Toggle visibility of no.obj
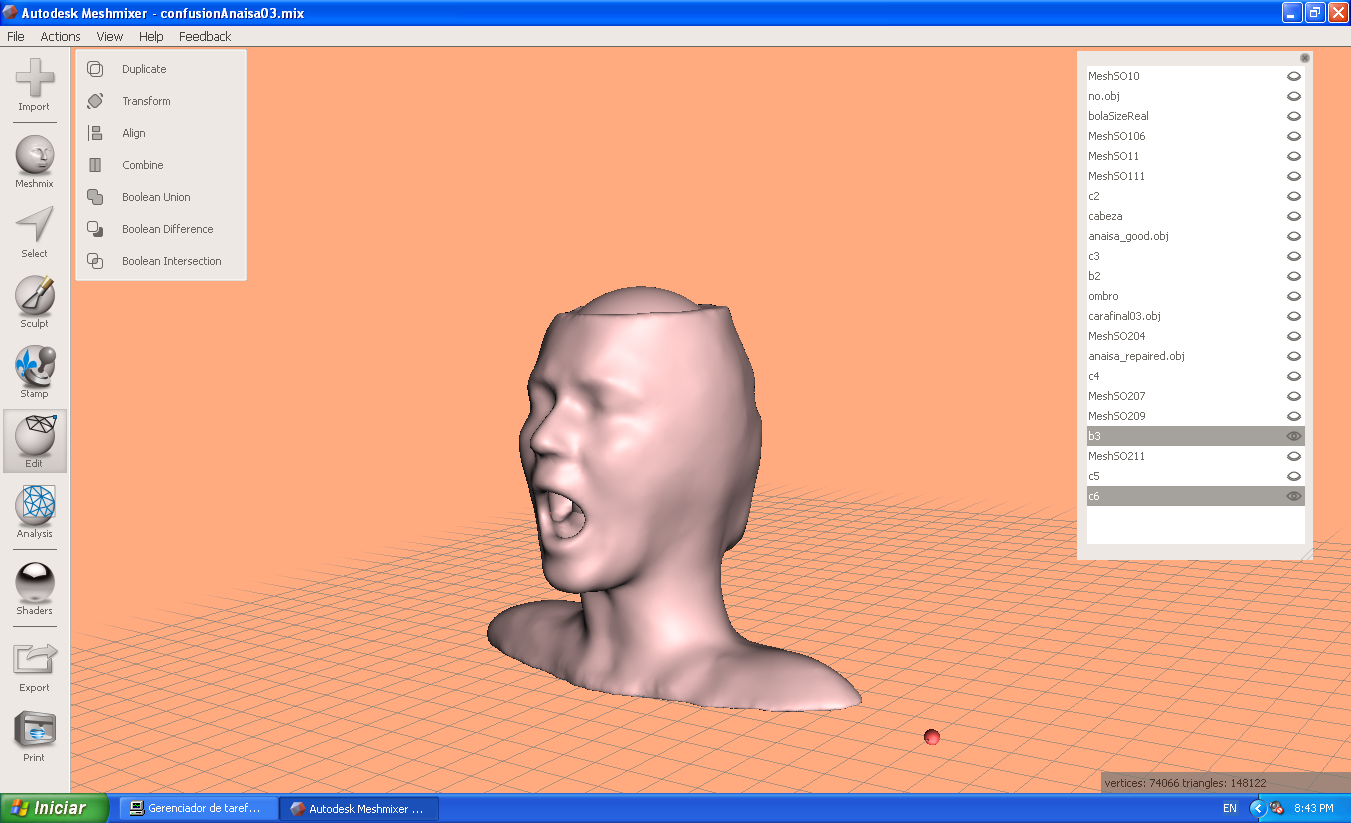This screenshot has height=823, width=1351. [x=1293, y=96]
